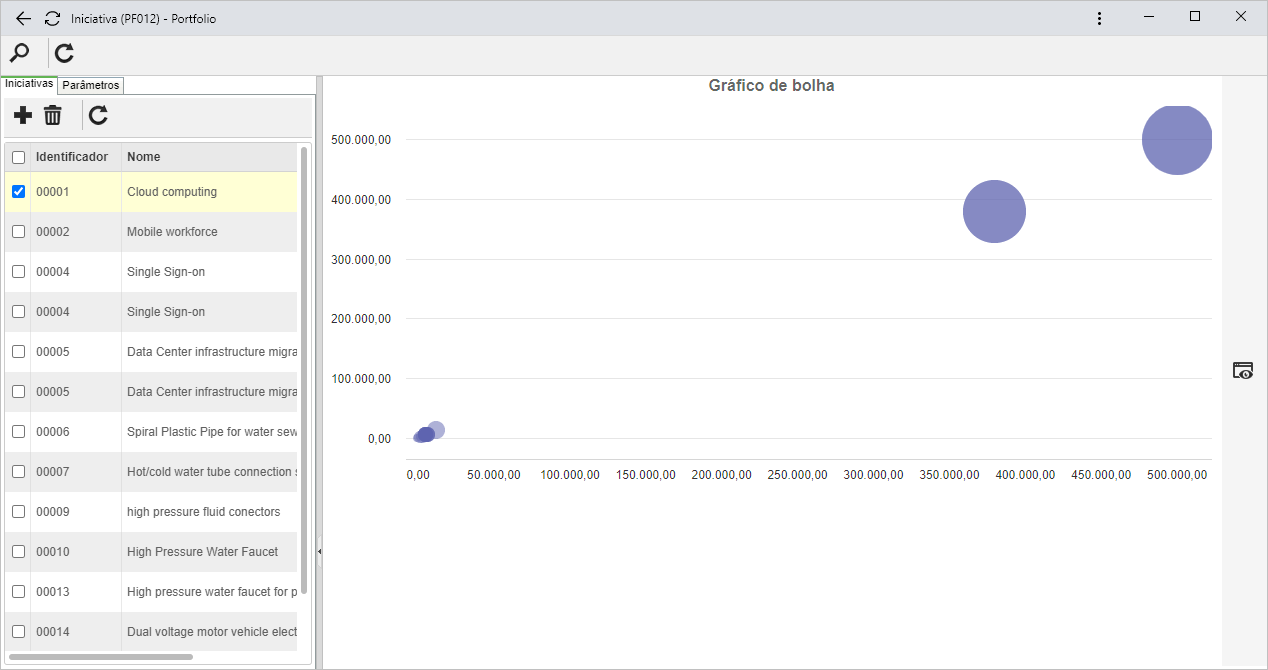The image size is (1268, 670).
Task: Check the Mobile workforce row checkbox
Action: (18, 231)
